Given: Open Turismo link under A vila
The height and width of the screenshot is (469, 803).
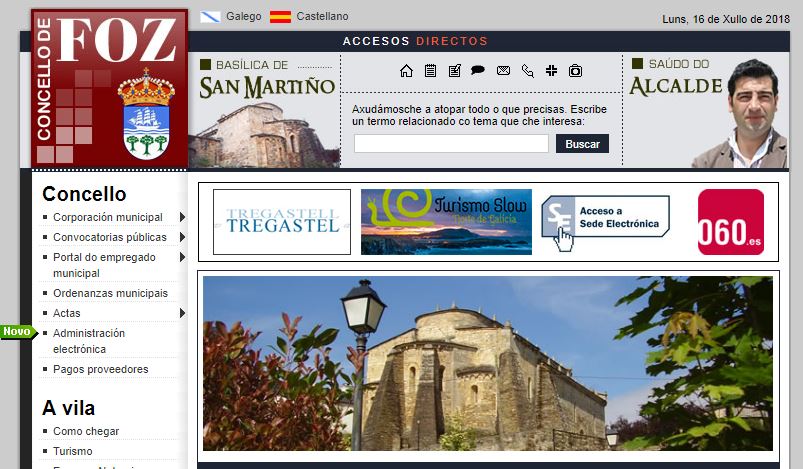Looking at the screenshot, I should click(72, 451).
